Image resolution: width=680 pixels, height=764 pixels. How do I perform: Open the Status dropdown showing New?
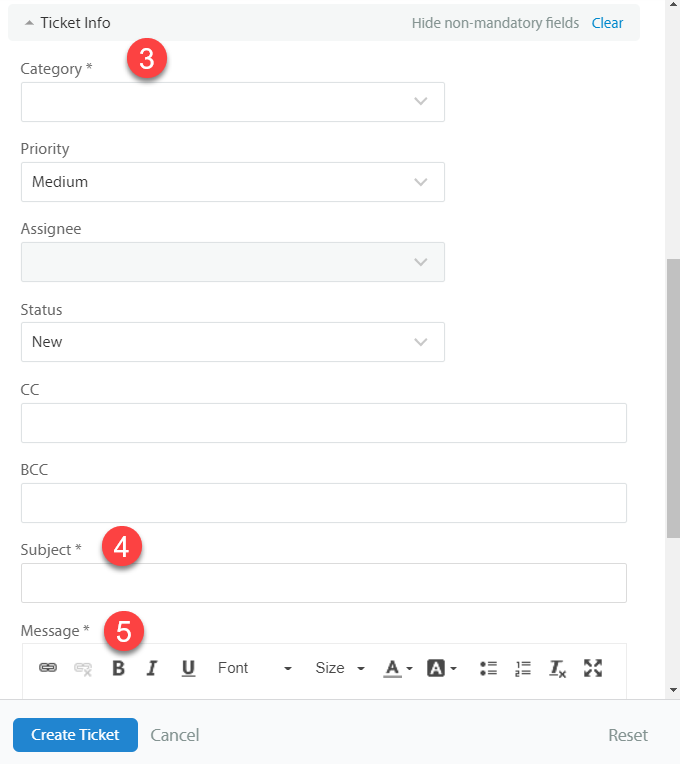click(232, 342)
